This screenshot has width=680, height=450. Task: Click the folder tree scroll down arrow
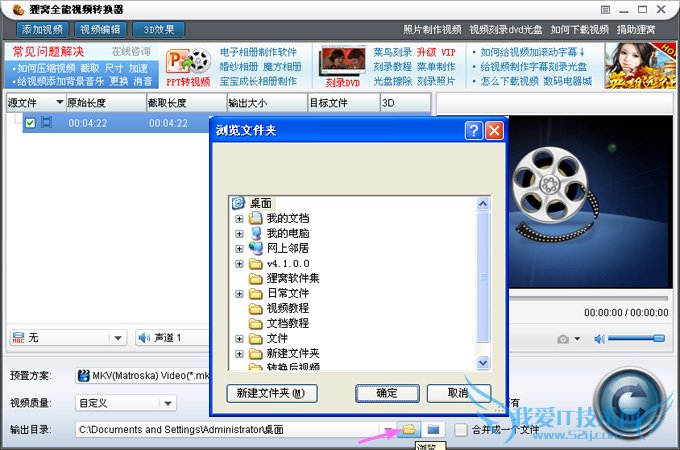(483, 362)
